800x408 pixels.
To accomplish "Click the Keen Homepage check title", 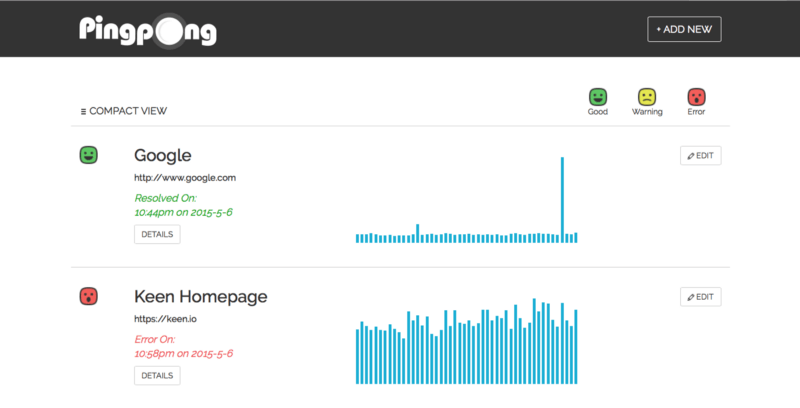I will click(x=201, y=296).
